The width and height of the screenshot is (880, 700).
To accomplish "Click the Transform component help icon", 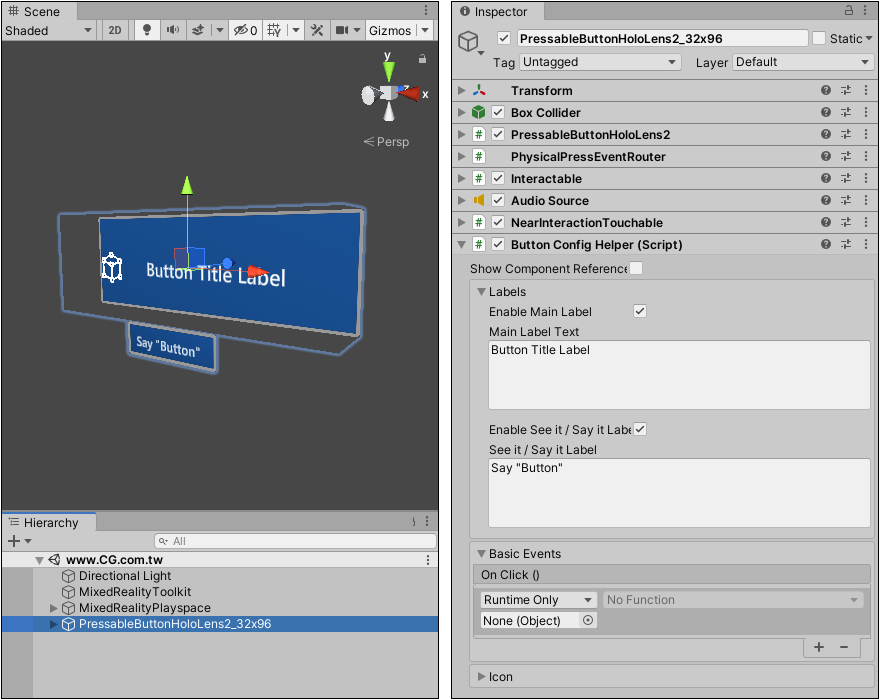I will [826, 91].
